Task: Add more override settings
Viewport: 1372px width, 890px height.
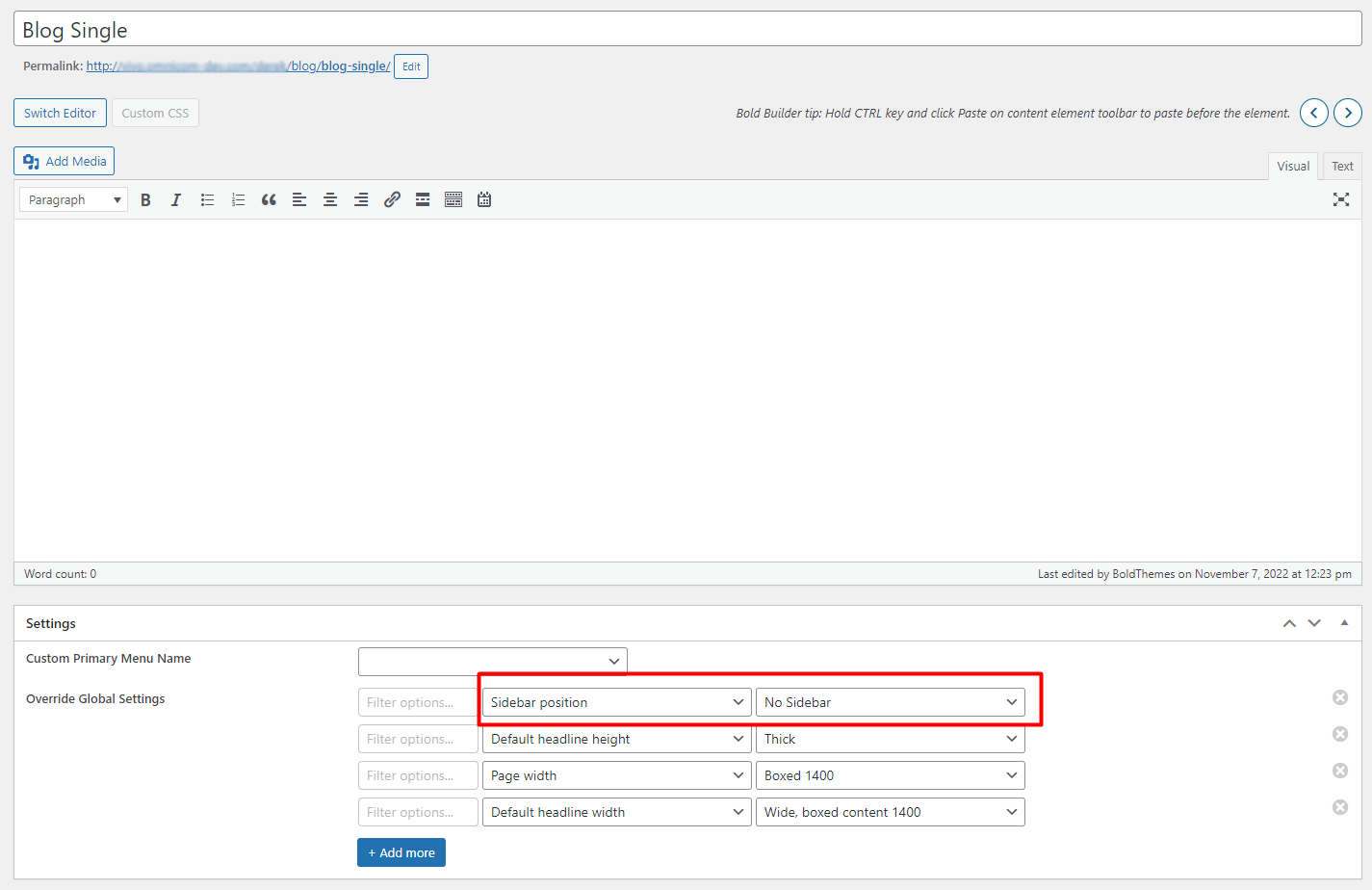Action: coord(401,852)
